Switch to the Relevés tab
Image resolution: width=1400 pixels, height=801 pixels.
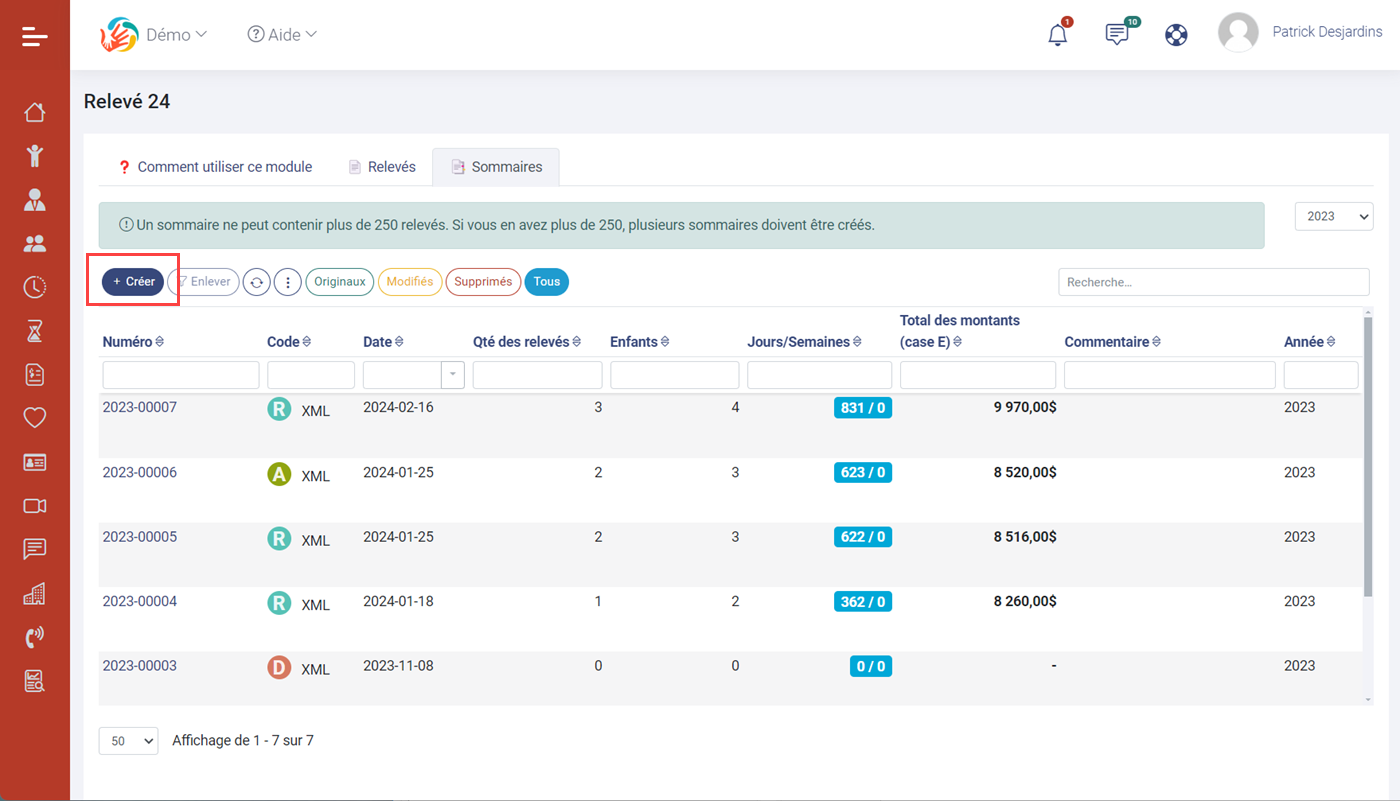click(x=382, y=167)
